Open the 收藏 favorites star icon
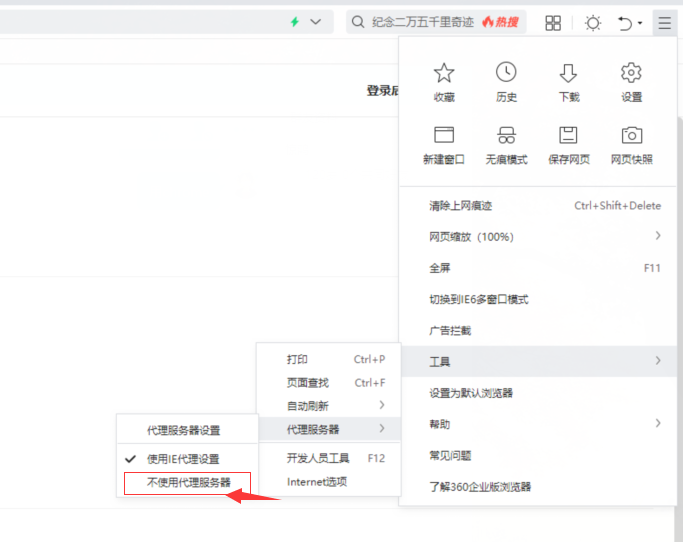Viewport: 683px width, 542px height. click(x=444, y=73)
